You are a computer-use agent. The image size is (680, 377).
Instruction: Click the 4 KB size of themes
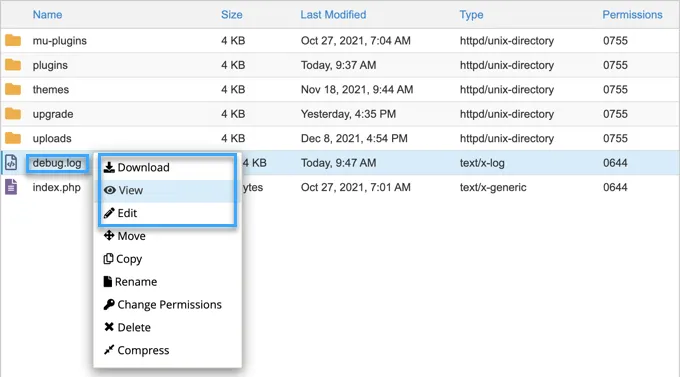[x=233, y=89]
